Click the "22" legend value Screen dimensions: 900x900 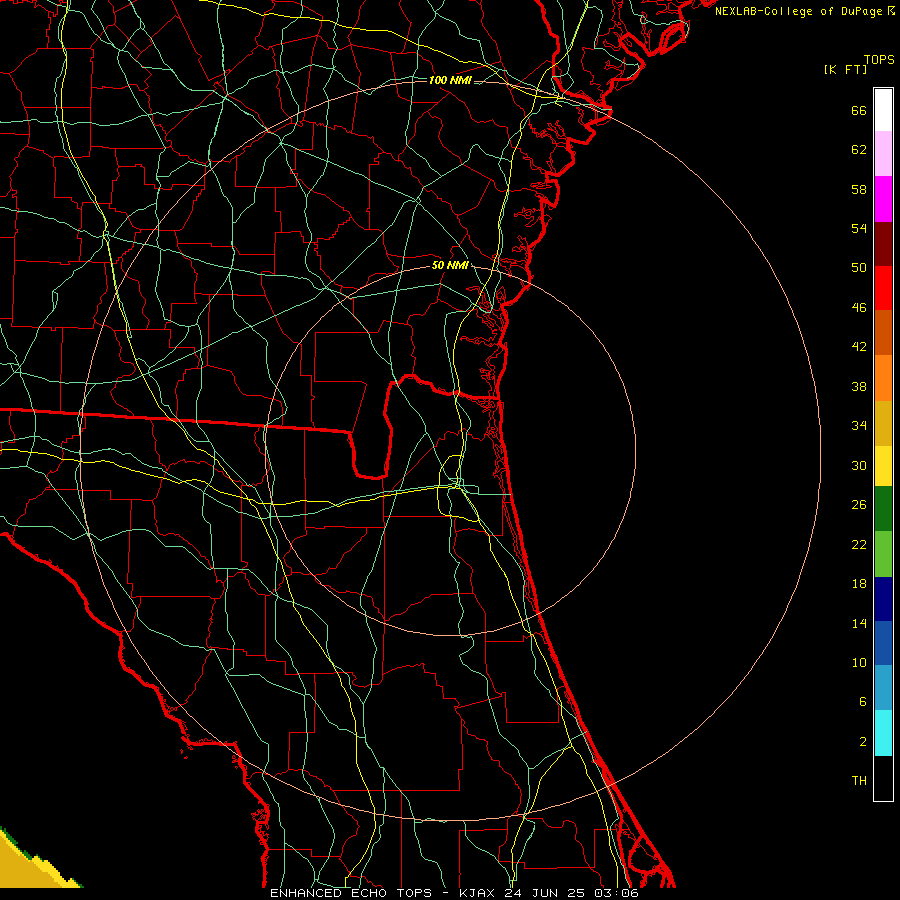[x=859, y=544]
